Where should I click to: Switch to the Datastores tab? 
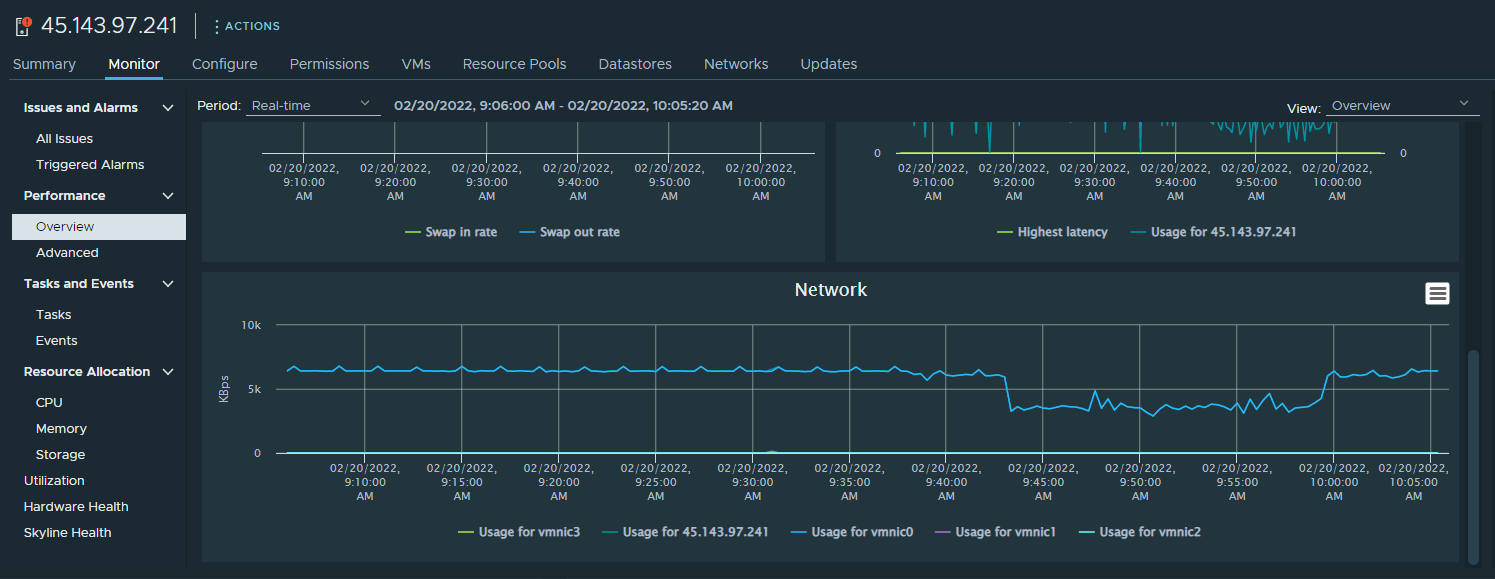click(635, 64)
